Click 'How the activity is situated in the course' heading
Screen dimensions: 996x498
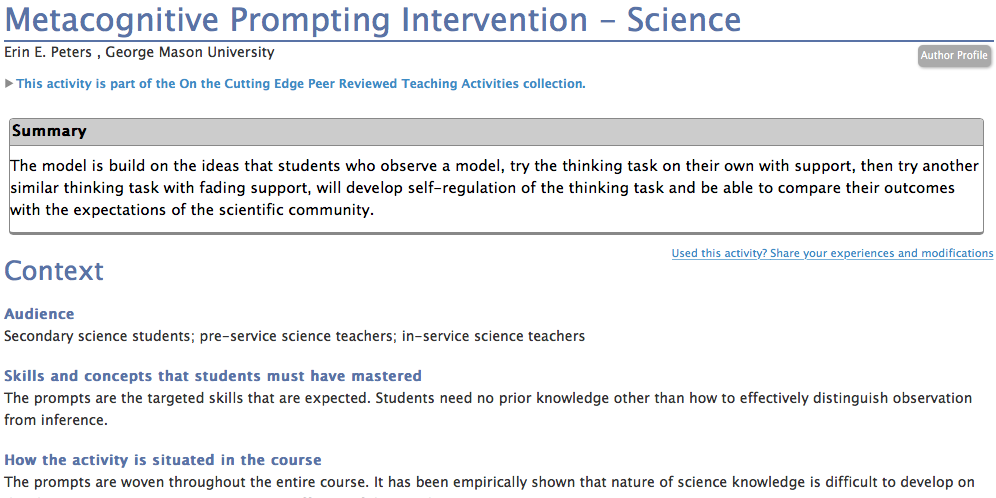click(x=163, y=459)
